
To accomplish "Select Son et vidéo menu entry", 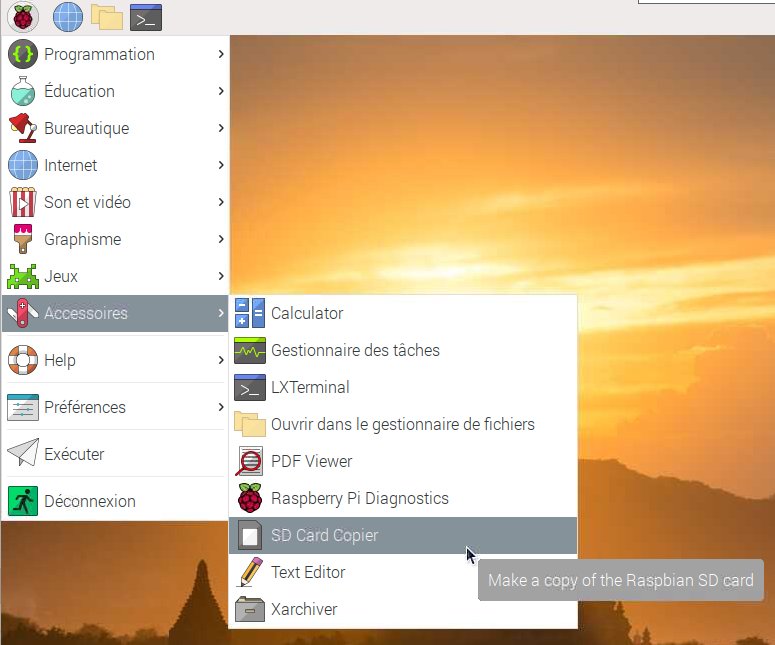I will click(x=115, y=202).
